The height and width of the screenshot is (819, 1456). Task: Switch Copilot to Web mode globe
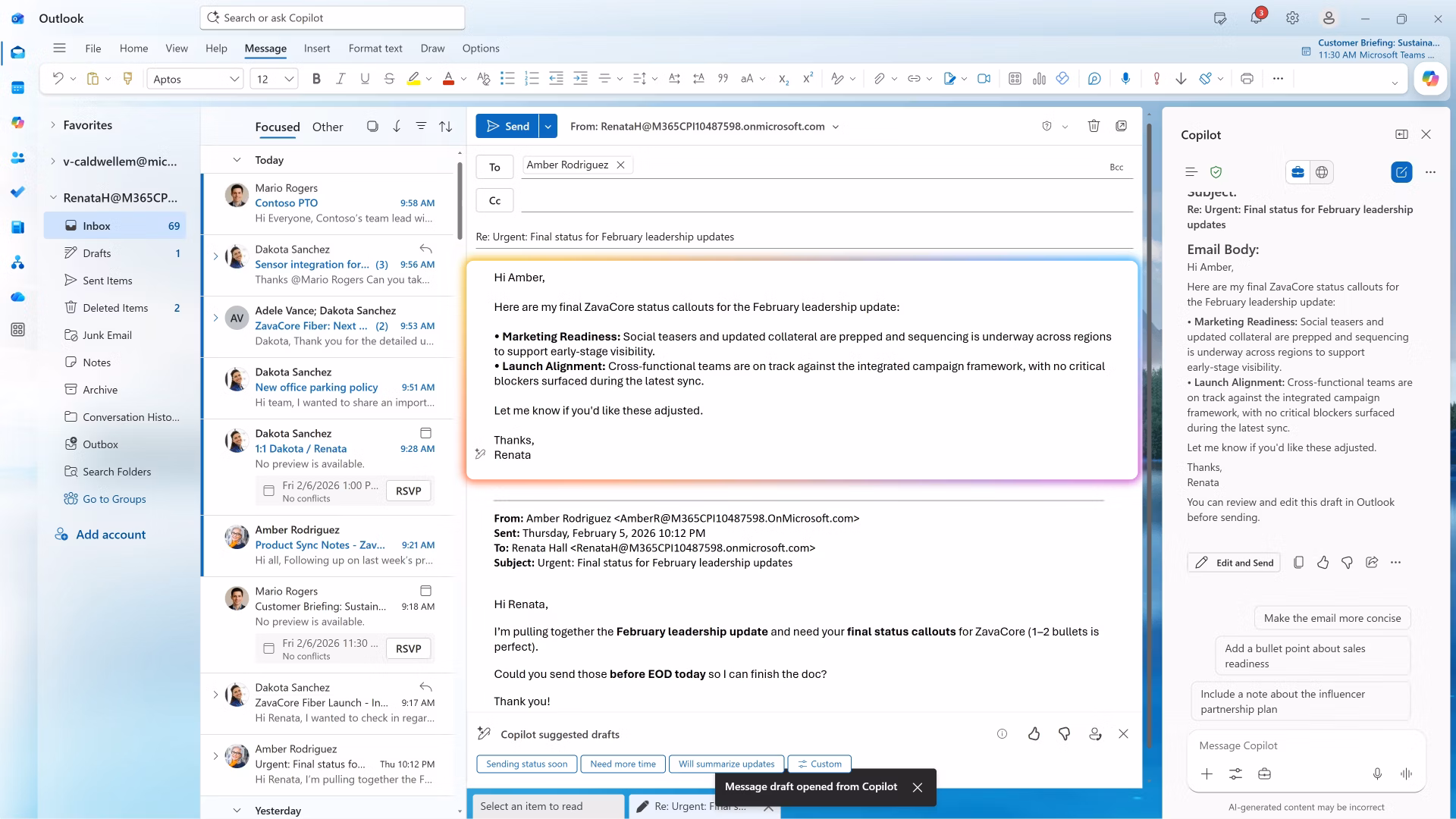1322,172
